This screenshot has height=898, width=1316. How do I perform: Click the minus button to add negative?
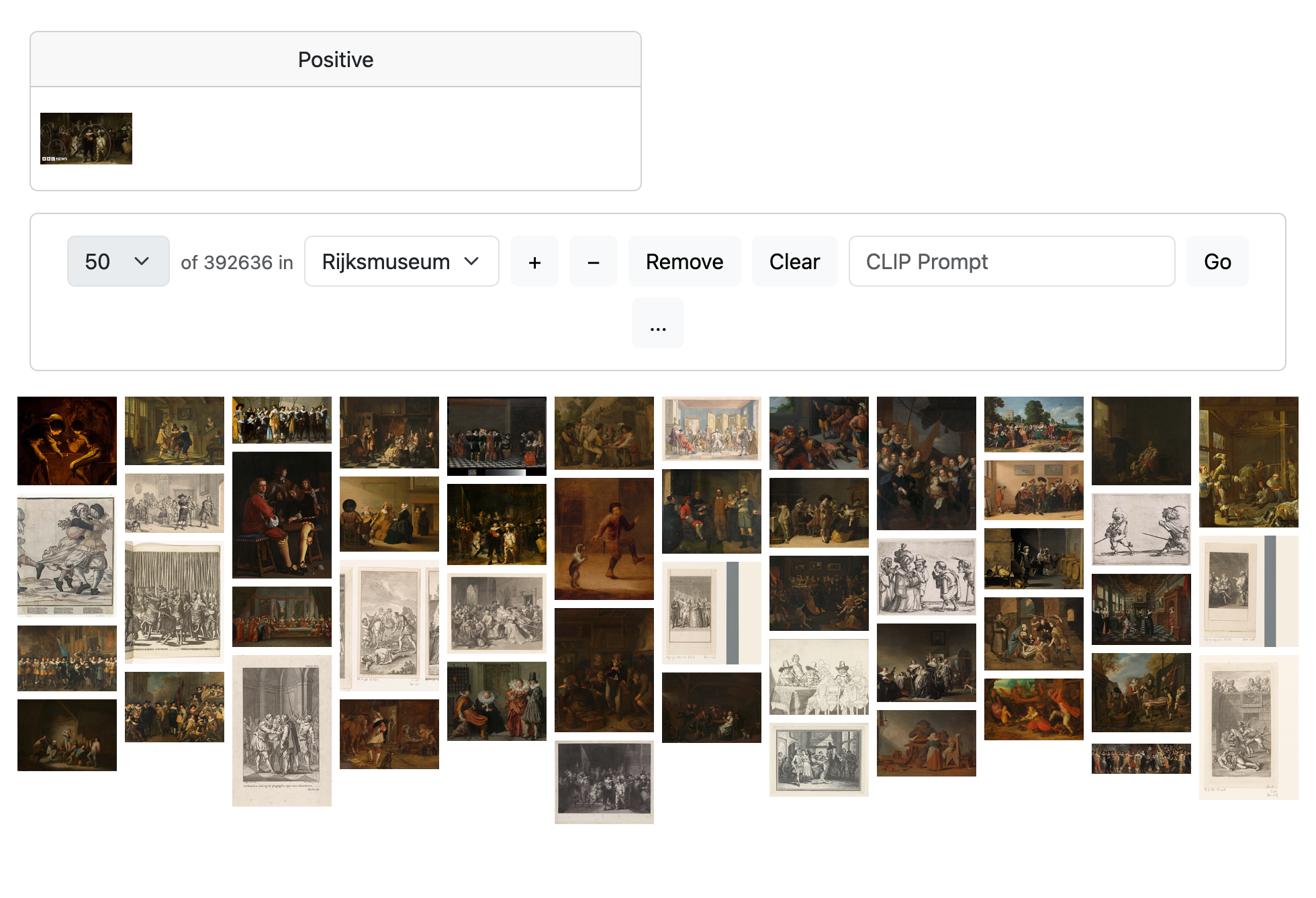pos(594,261)
